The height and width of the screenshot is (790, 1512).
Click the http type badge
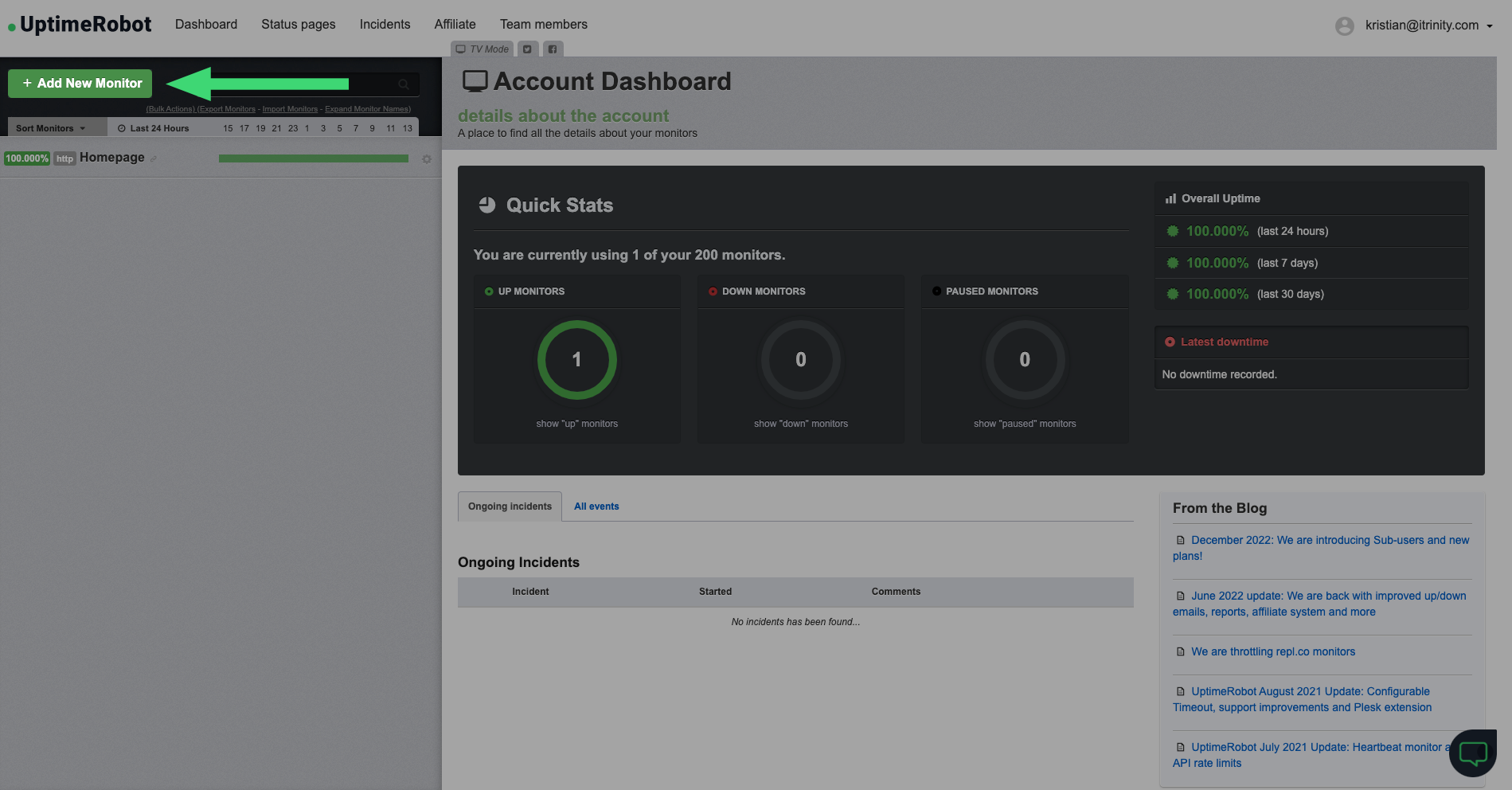click(64, 158)
